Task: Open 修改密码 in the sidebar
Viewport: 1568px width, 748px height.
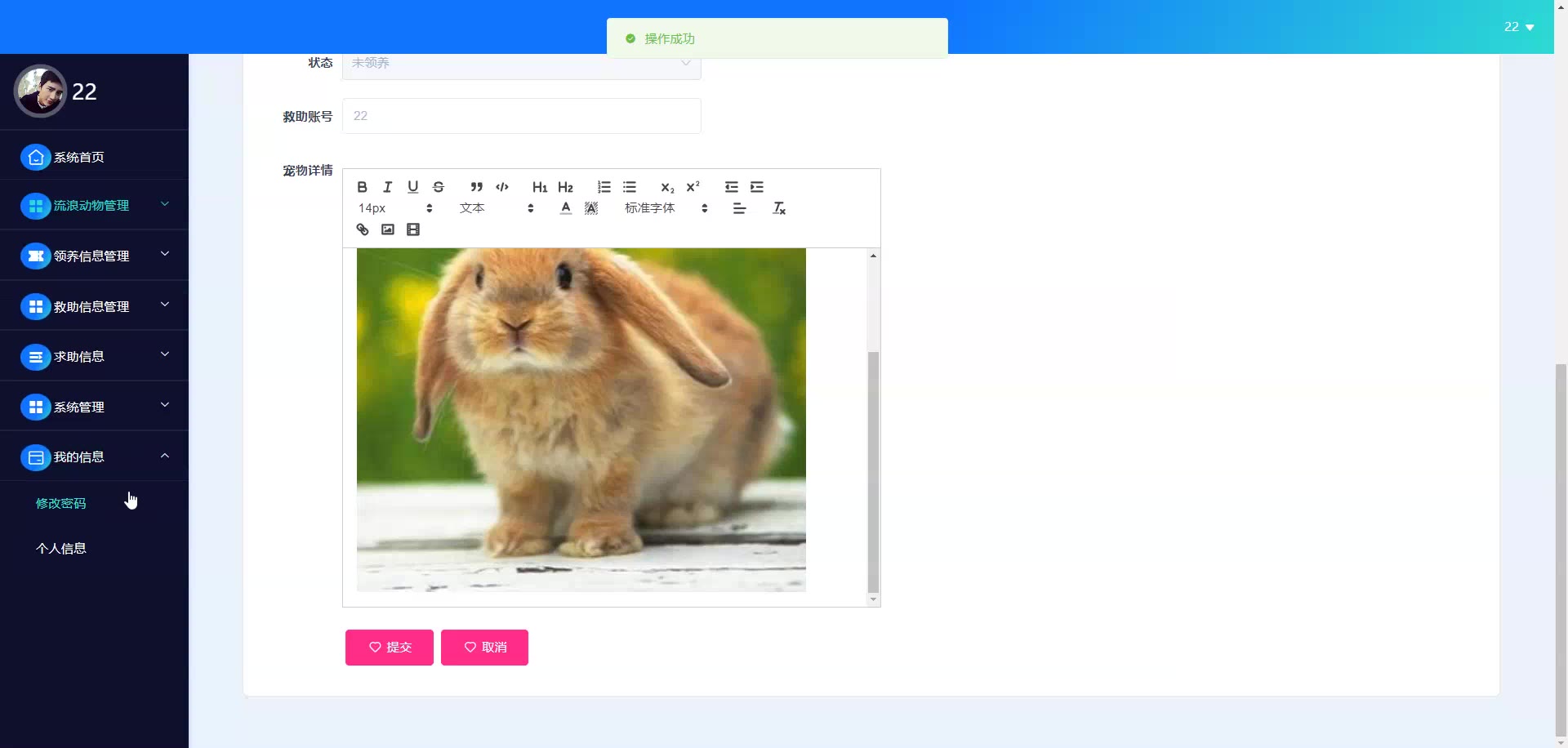Action: [x=61, y=504]
